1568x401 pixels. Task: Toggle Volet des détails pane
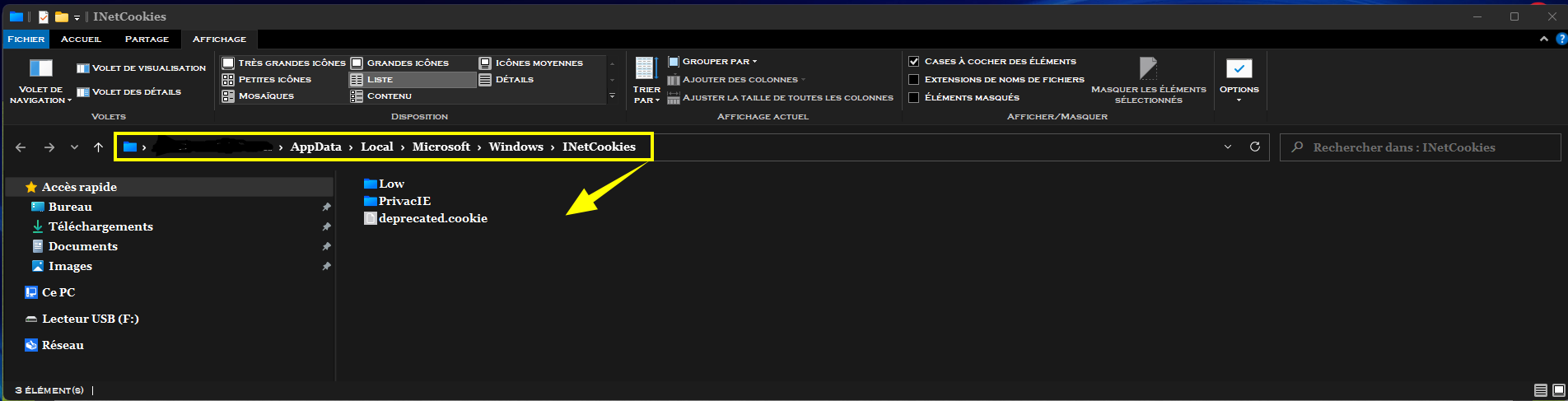tap(128, 92)
